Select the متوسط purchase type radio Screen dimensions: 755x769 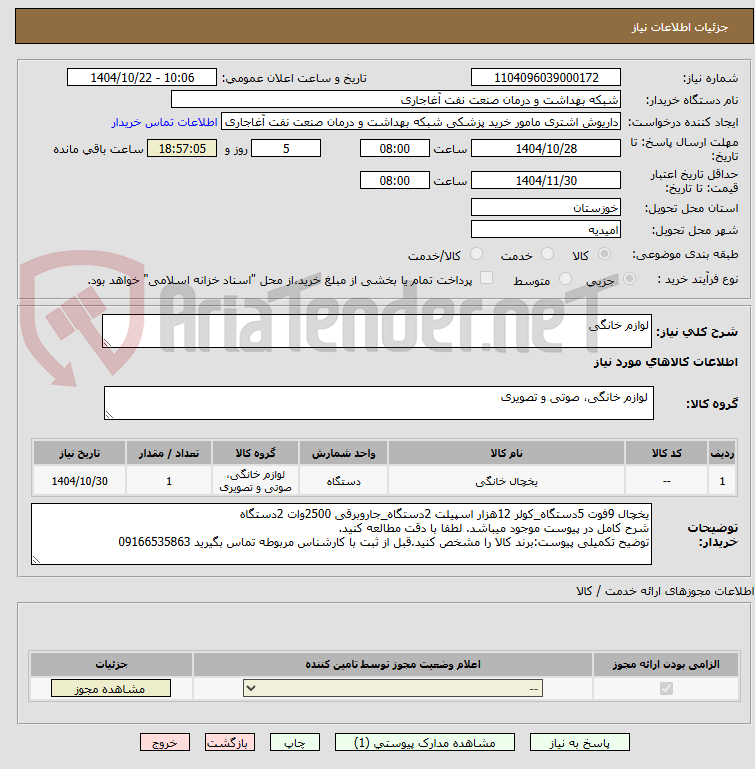click(x=565, y=279)
